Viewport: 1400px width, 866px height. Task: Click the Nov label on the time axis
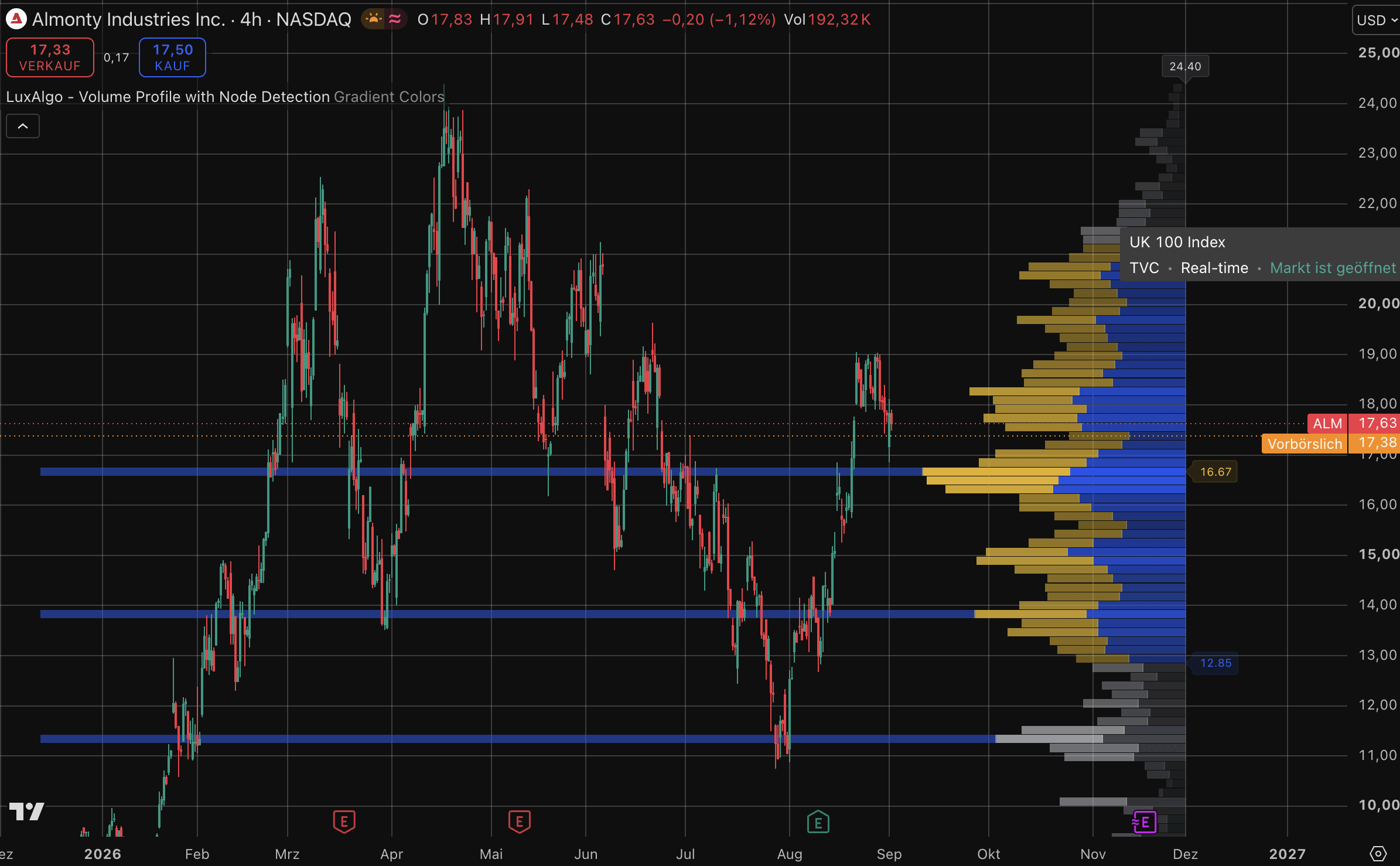1093,854
